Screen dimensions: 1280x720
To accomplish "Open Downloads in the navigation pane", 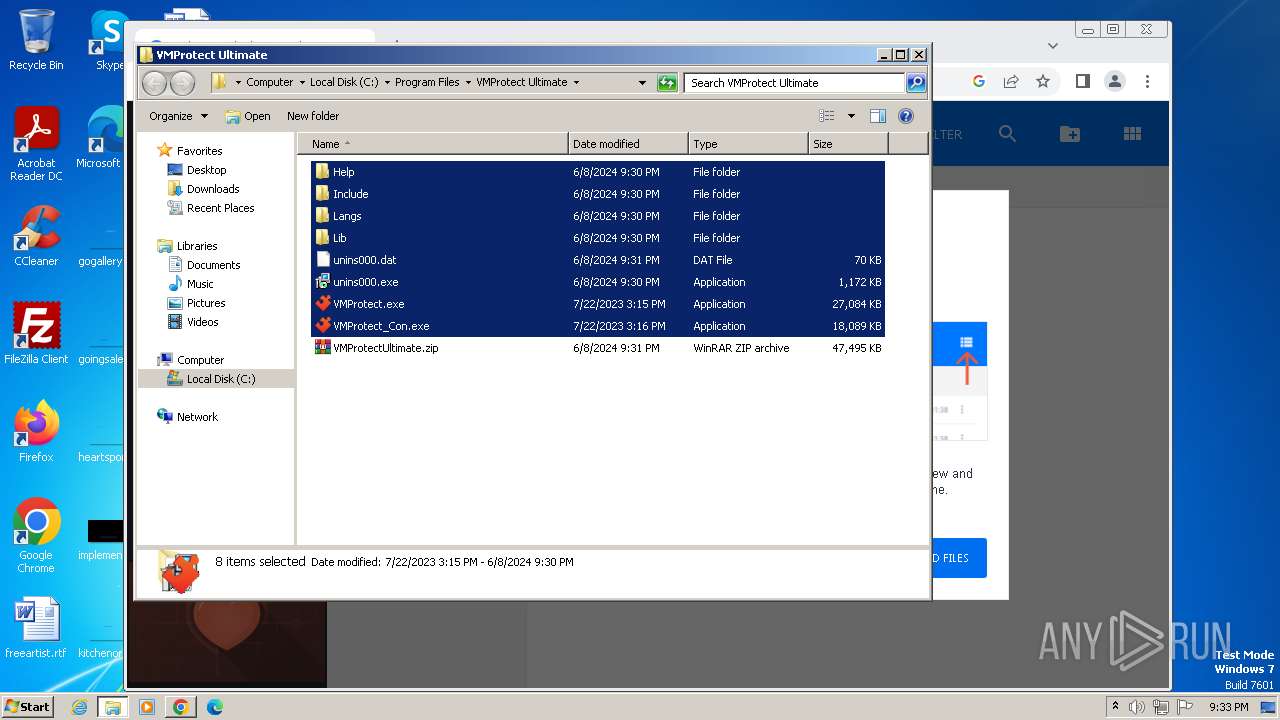I will coord(213,189).
